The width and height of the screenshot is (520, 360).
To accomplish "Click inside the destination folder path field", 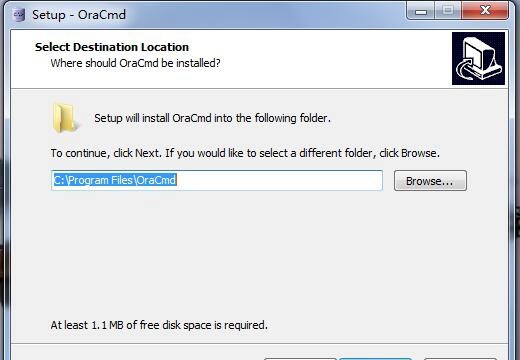I will [217, 180].
